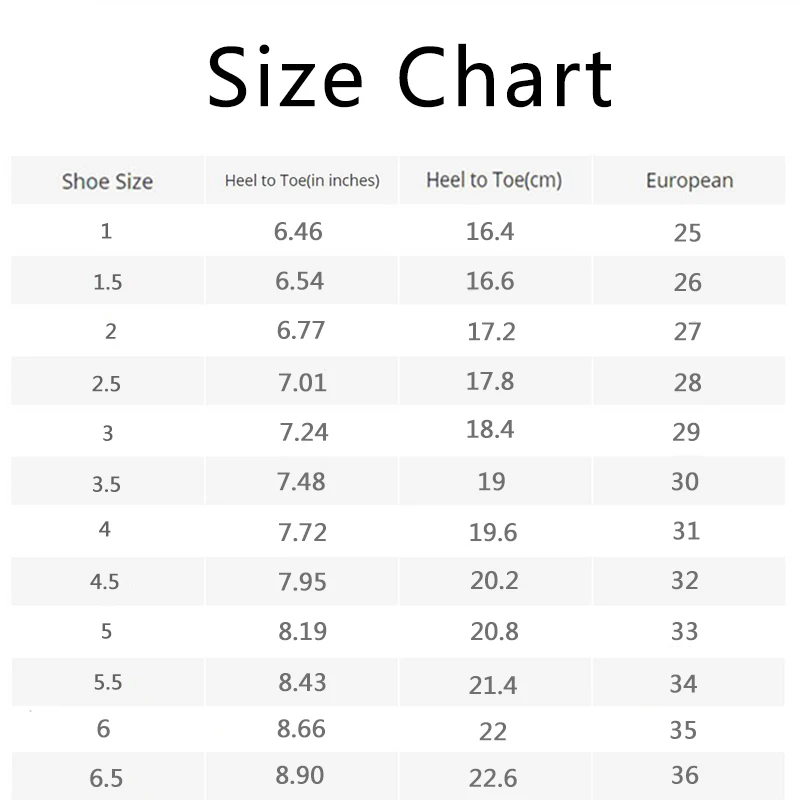Image resolution: width=800 pixels, height=800 pixels.
Task: Click shoe size 6.5 cell
Action: [x=106, y=778]
